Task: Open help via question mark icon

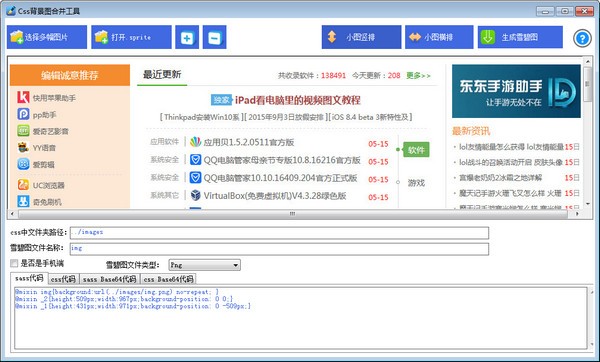Action: 582,38
